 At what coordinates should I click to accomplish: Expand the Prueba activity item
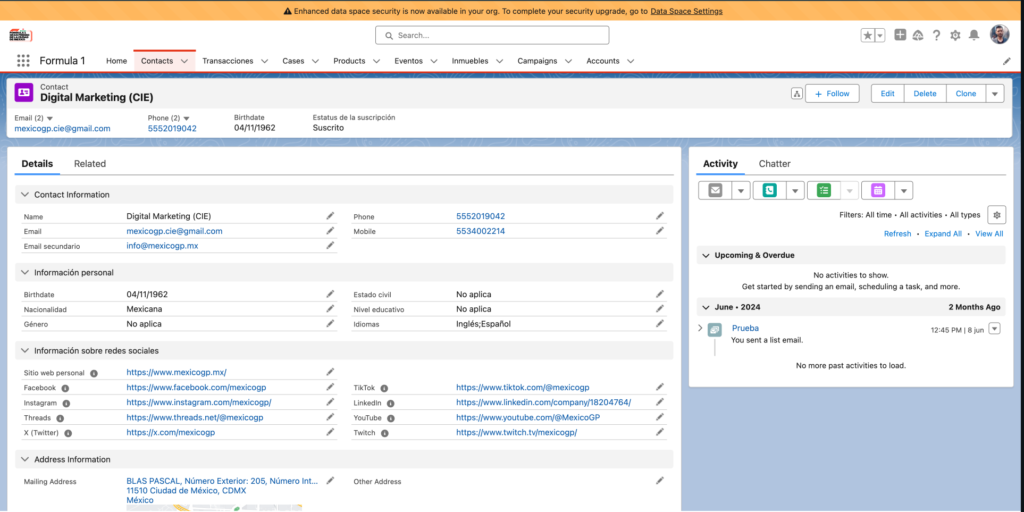pos(700,328)
